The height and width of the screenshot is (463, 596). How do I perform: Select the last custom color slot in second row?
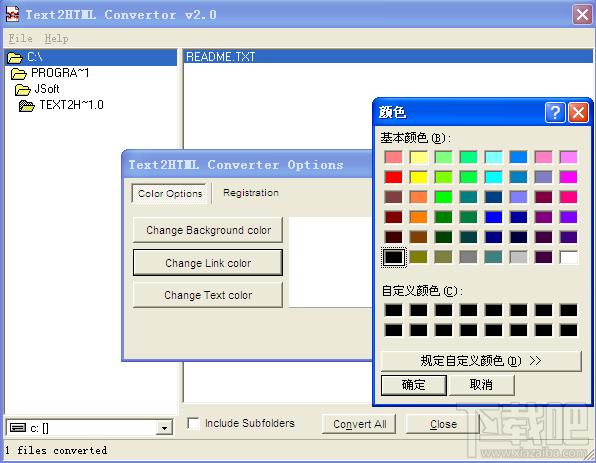tap(569, 330)
